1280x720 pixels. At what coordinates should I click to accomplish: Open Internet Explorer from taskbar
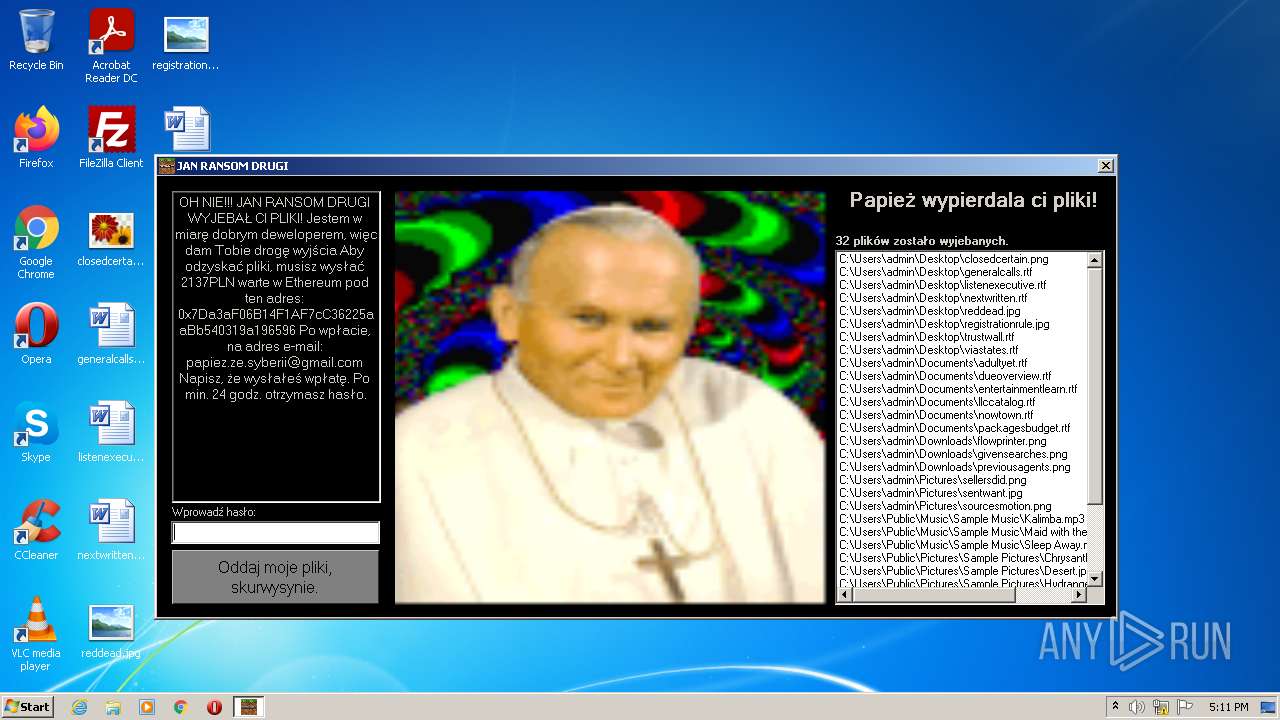click(x=79, y=707)
